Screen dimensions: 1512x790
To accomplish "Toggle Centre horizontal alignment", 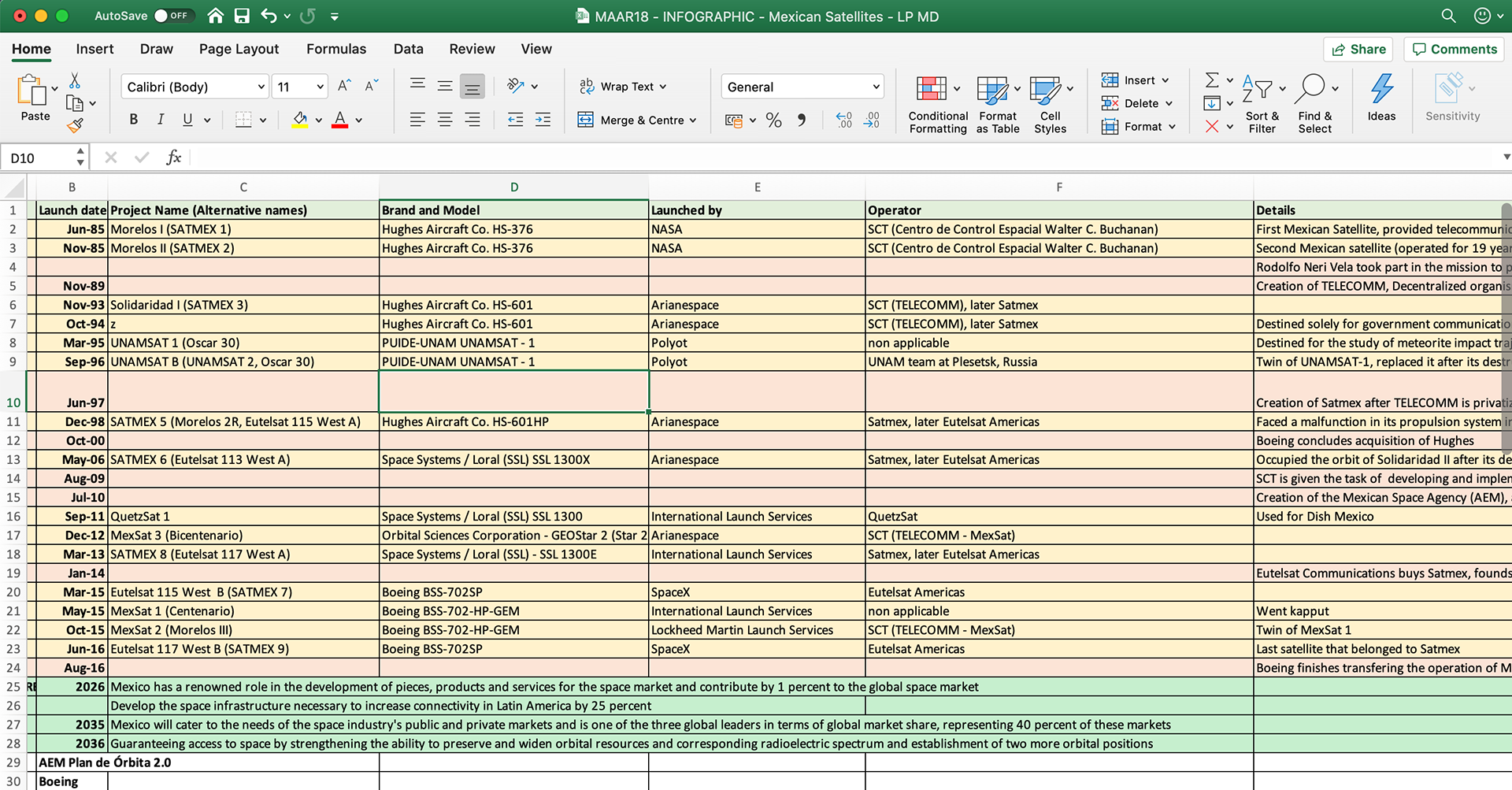I will (x=445, y=120).
